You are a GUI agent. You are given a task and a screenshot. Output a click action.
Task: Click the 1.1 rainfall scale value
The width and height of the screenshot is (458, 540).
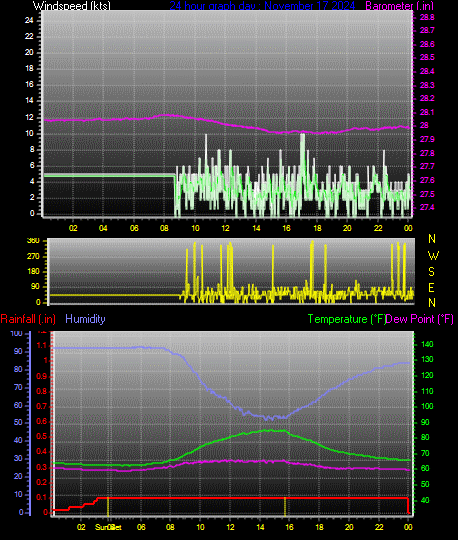point(42,345)
